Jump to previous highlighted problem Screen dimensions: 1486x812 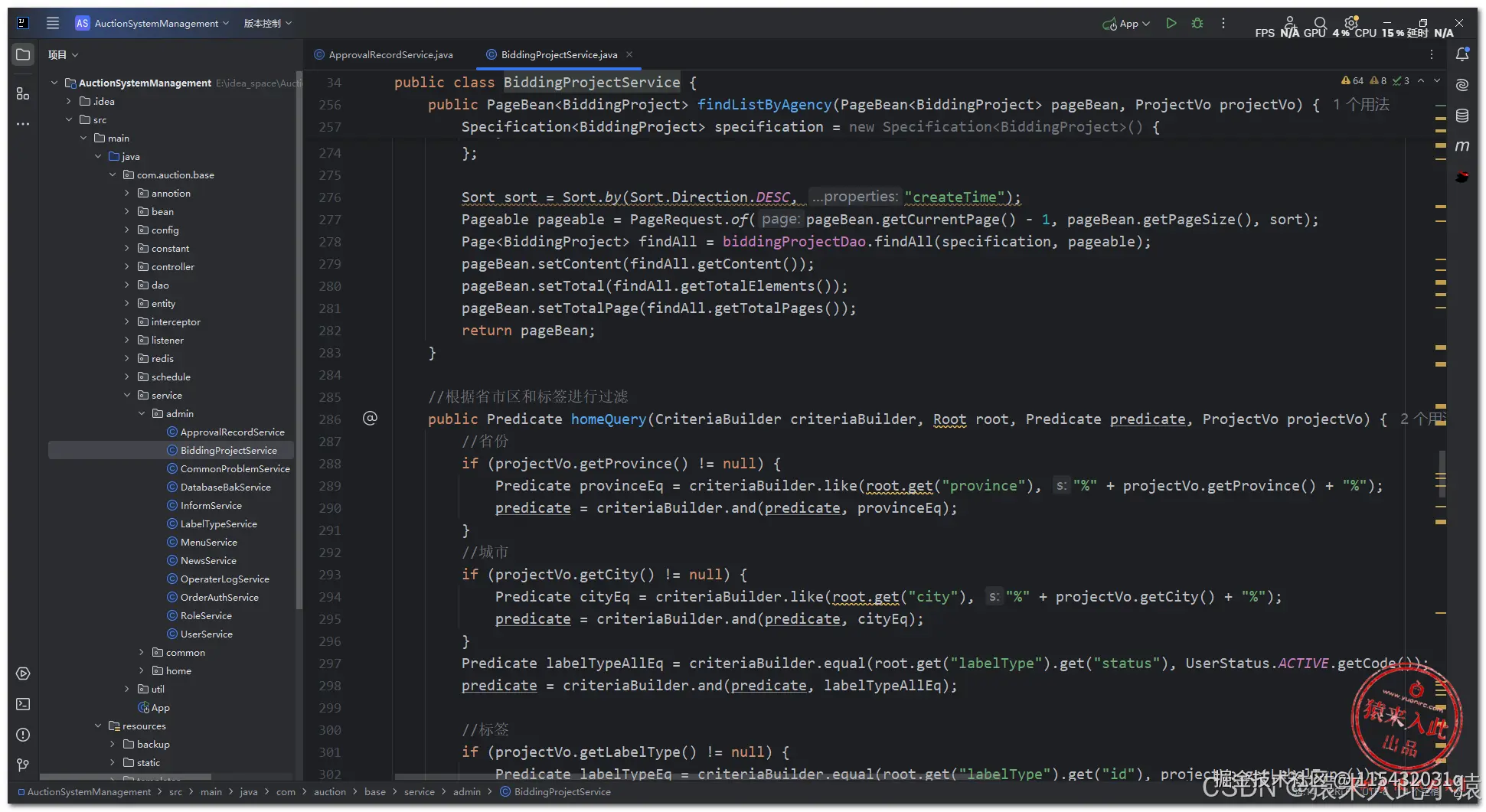(x=1421, y=80)
